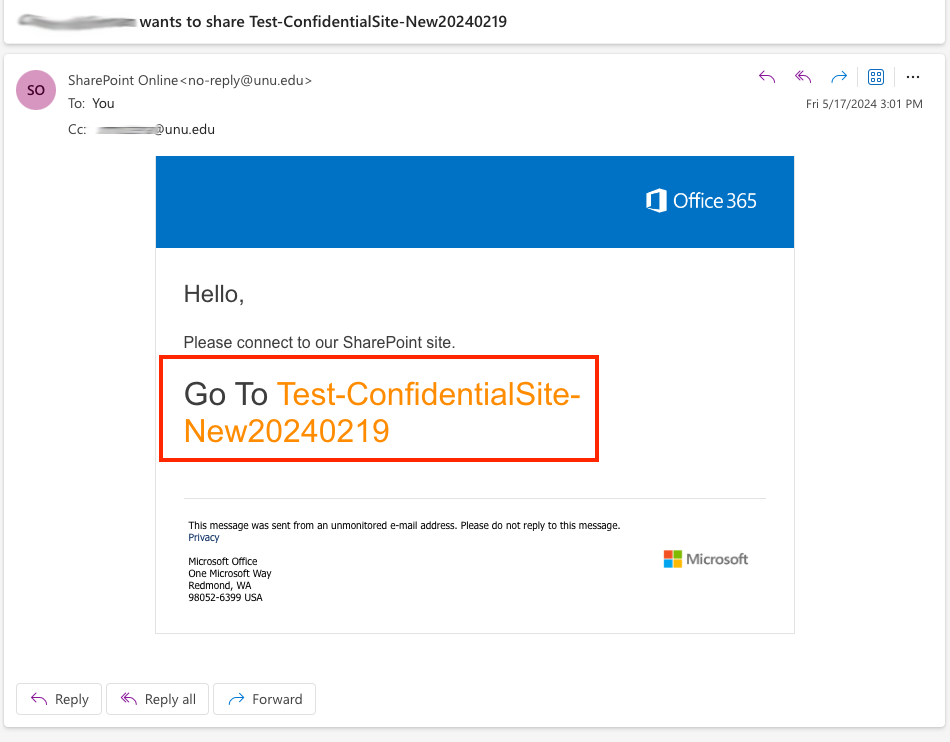Click the '98052-6399 USA' postal code line
950x742 pixels.
tap(225, 597)
